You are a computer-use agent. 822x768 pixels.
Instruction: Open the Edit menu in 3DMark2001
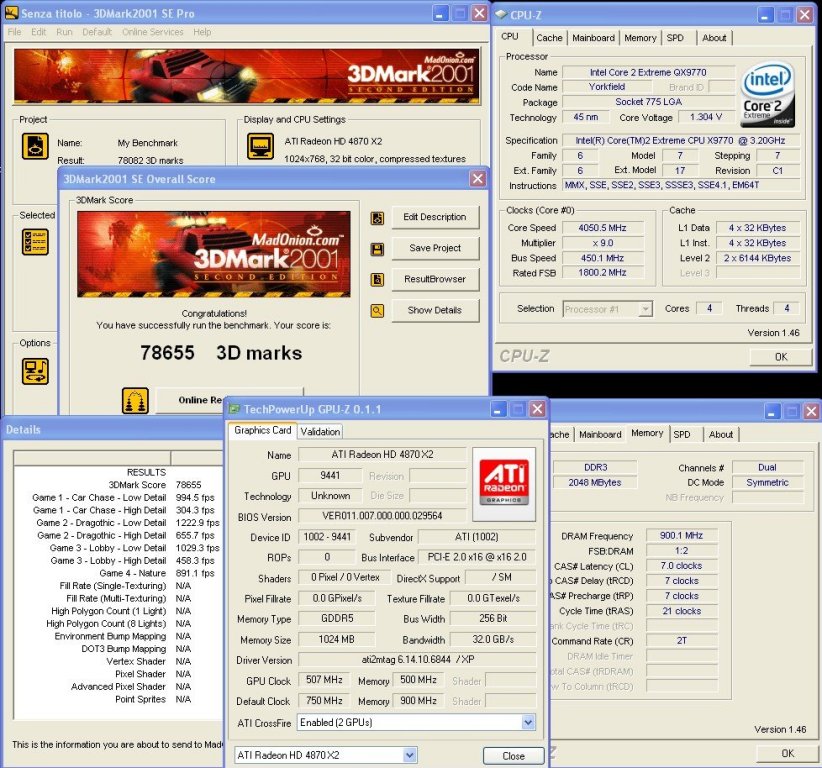pyautogui.click(x=39, y=32)
